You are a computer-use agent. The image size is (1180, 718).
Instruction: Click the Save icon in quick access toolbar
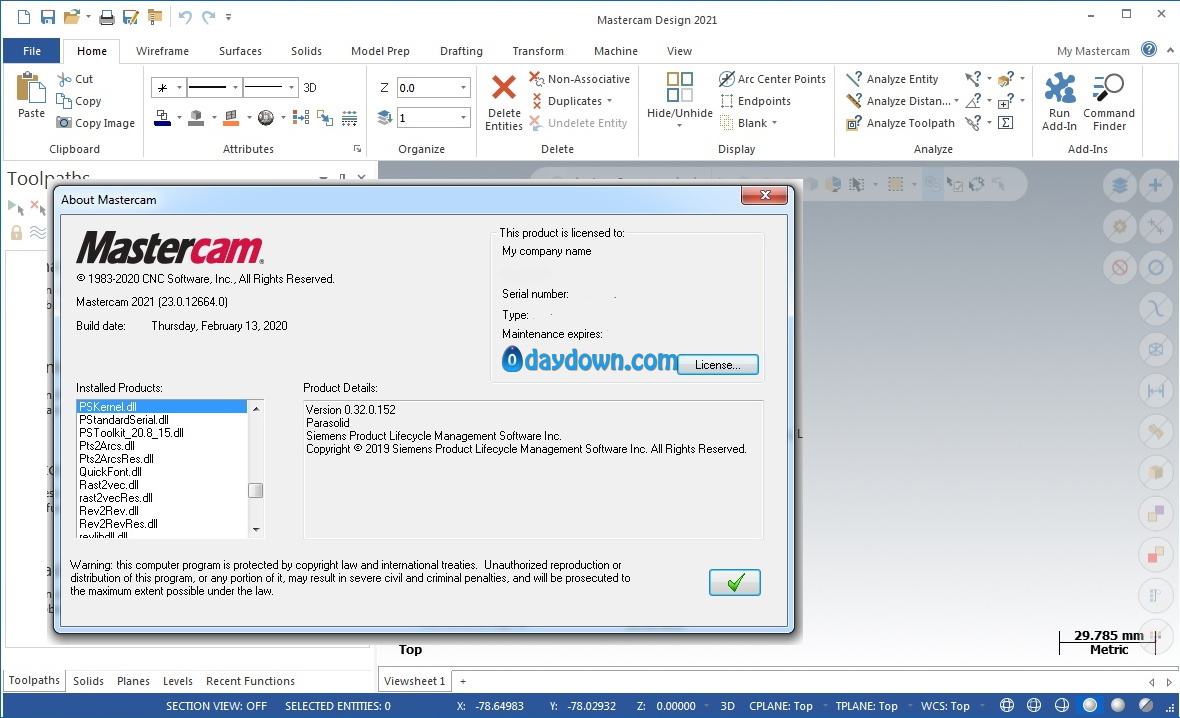pos(47,16)
